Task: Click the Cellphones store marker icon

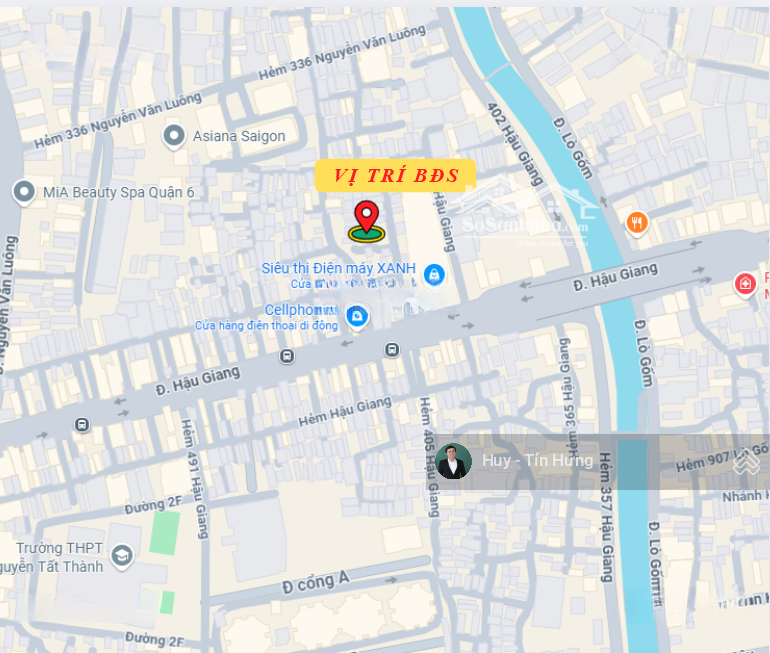Action: pyautogui.click(x=357, y=317)
